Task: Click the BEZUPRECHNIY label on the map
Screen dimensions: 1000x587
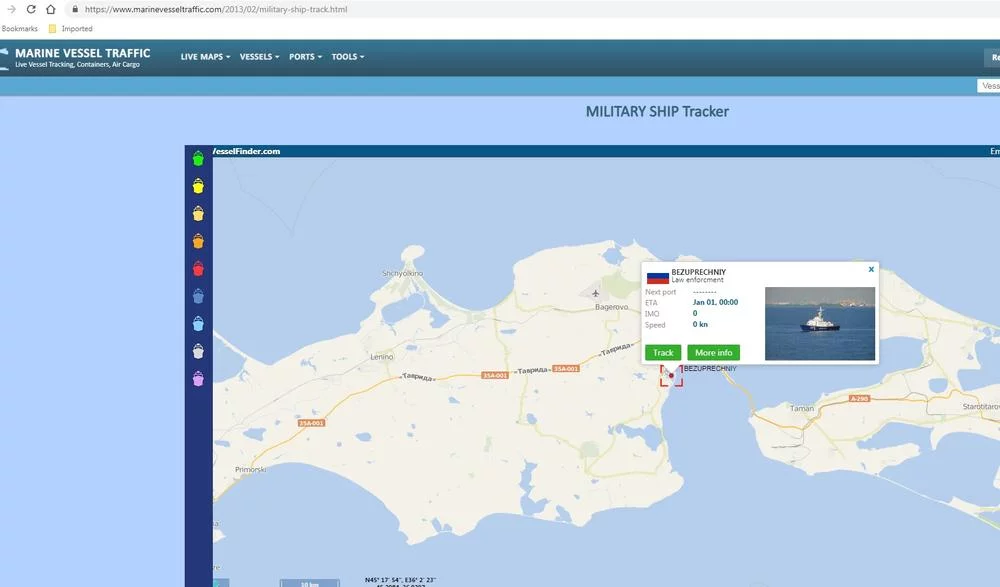Action: [710, 369]
